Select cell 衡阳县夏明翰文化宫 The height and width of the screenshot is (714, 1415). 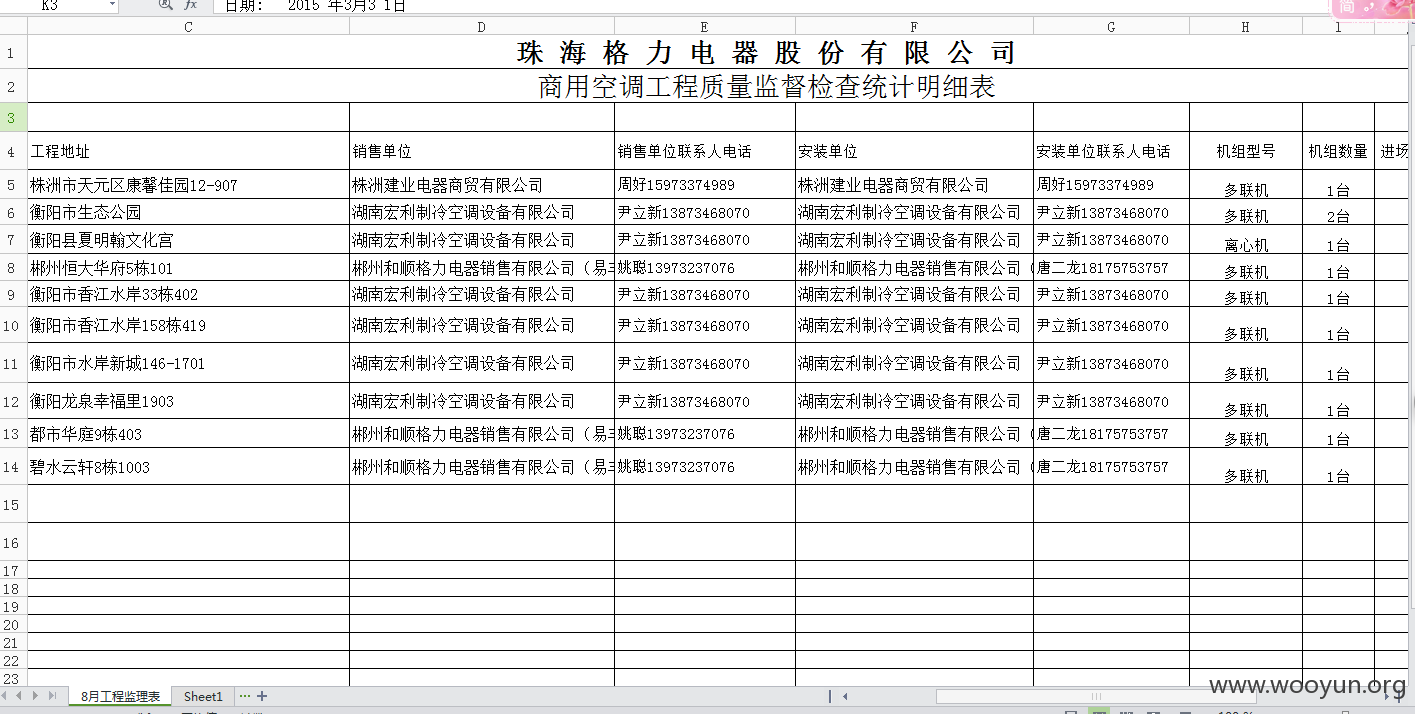[188, 240]
